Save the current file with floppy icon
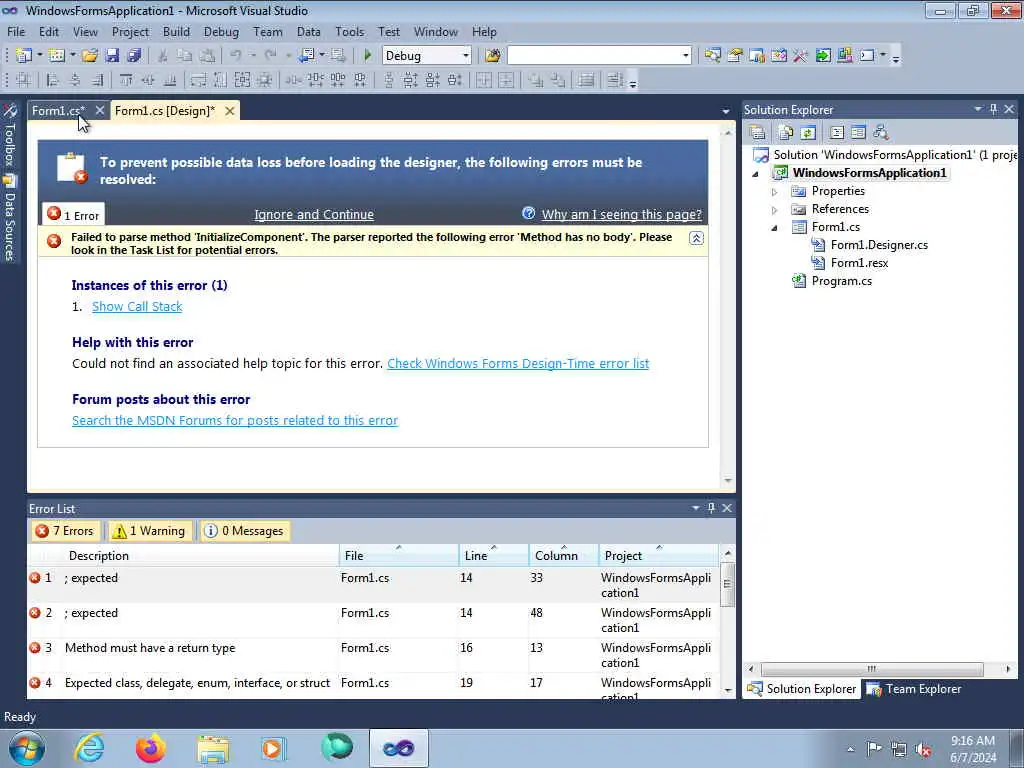Screen dimensions: 1024x768 112,56
